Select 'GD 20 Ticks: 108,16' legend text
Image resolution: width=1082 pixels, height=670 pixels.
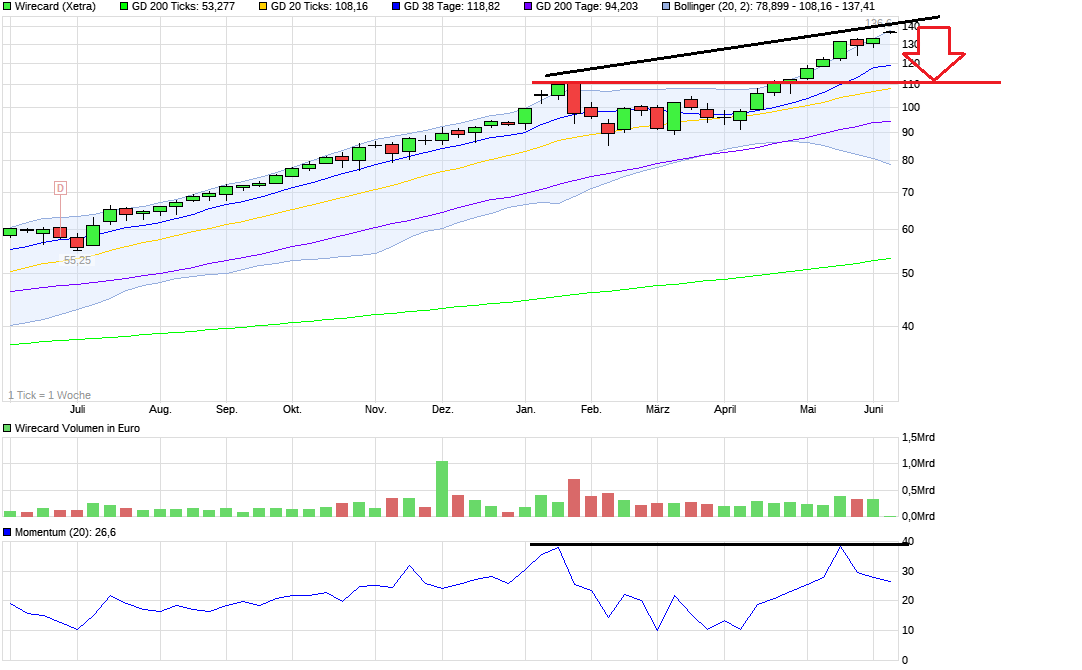pyautogui.click(x=319, y=6)
